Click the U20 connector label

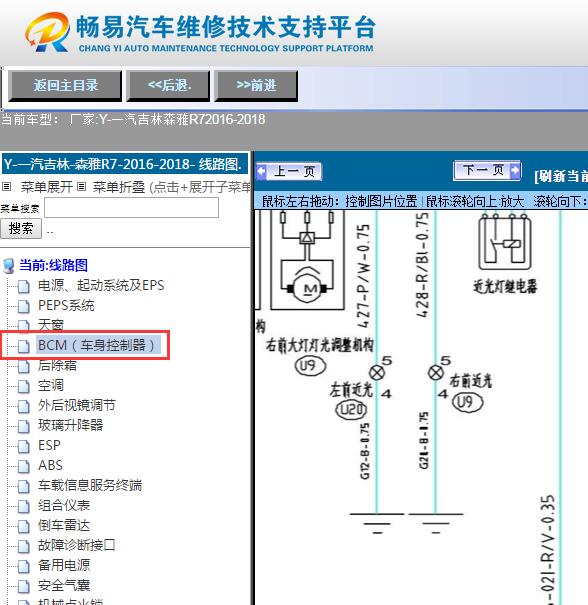(x=351, y=409)
